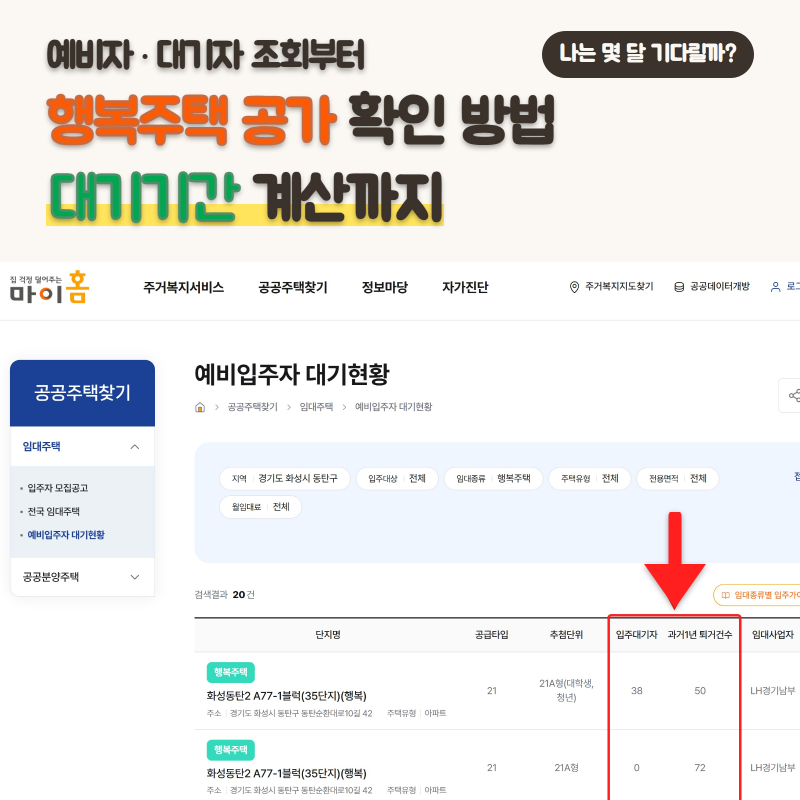Click the login user icon
Screen dimensions: 800x800
click(x=776, y=287)
